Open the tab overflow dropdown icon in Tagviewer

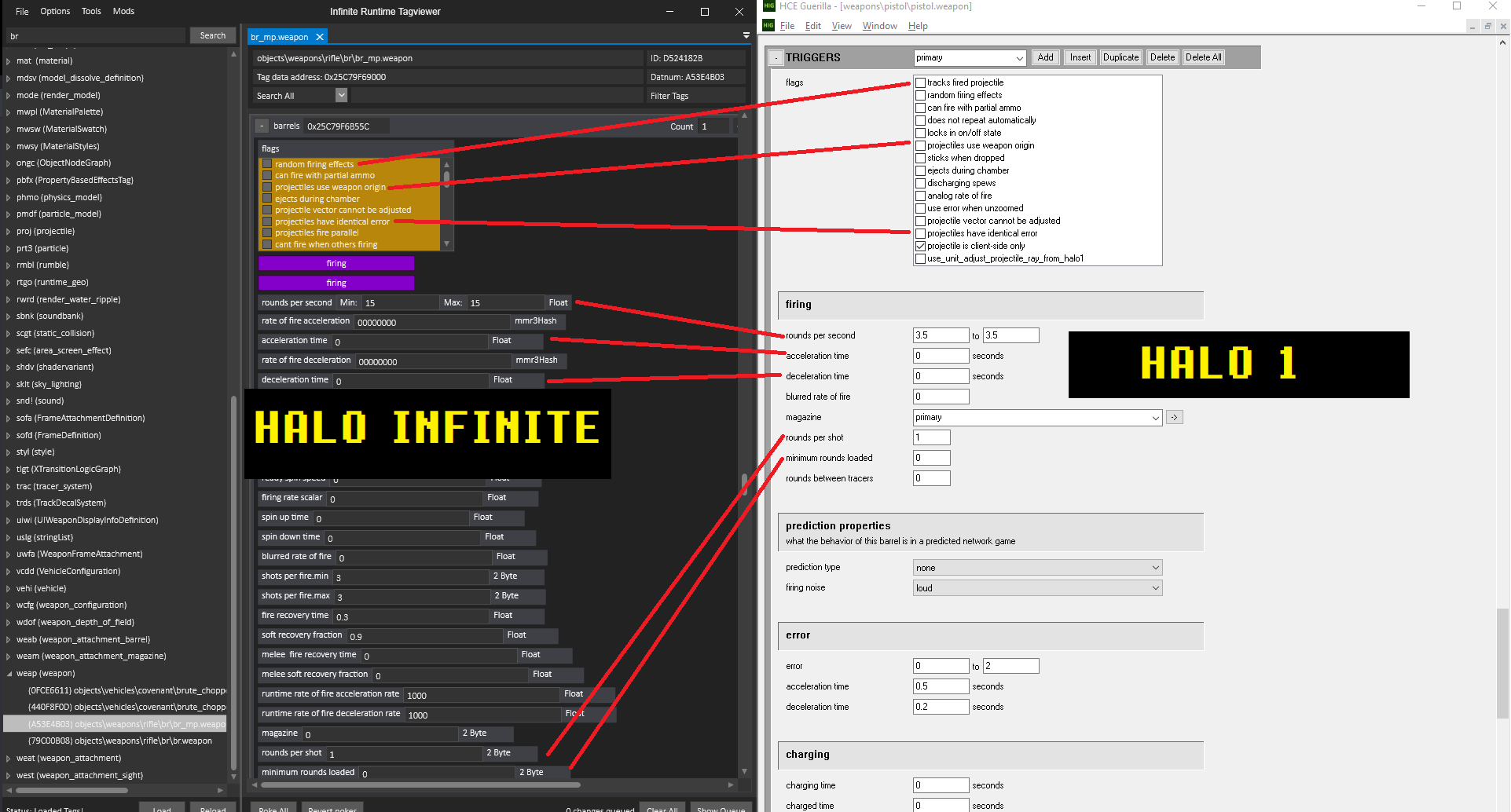[746, 35]
